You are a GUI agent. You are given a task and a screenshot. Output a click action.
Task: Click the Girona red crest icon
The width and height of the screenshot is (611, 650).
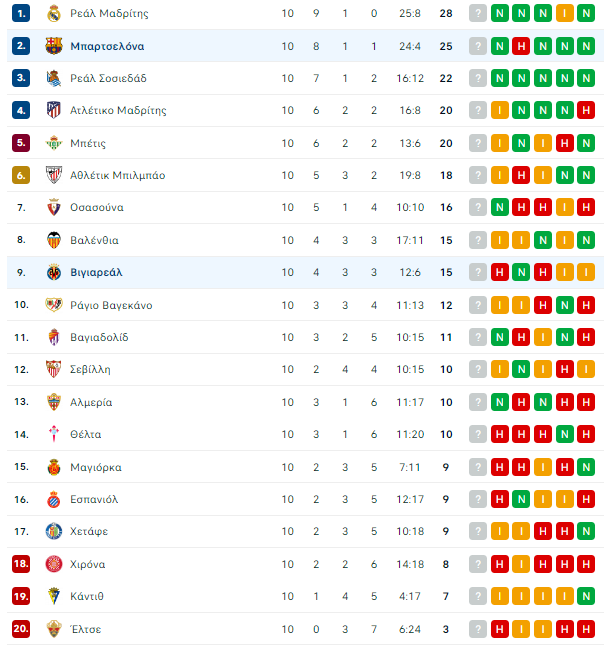click(53, 564)
